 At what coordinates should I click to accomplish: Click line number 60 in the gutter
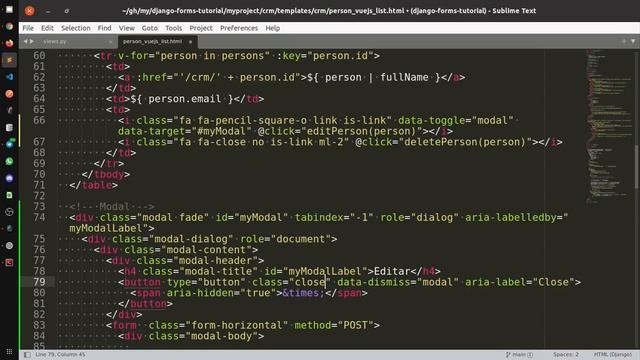click(39, 56)
